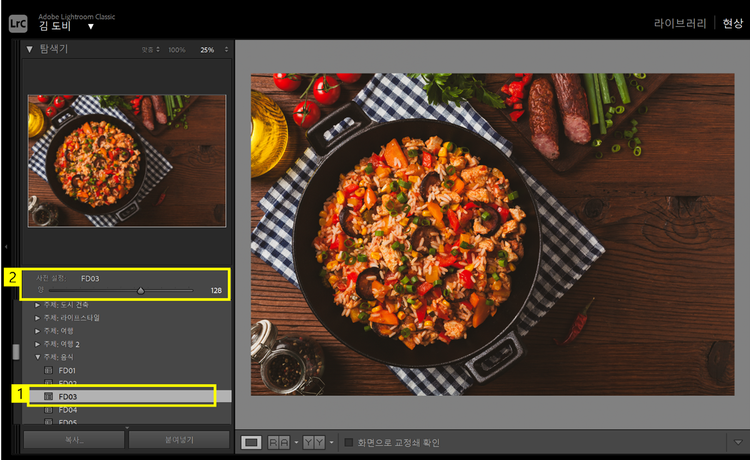Collapse the 탐색기 navigator panel

coord(30,49)
